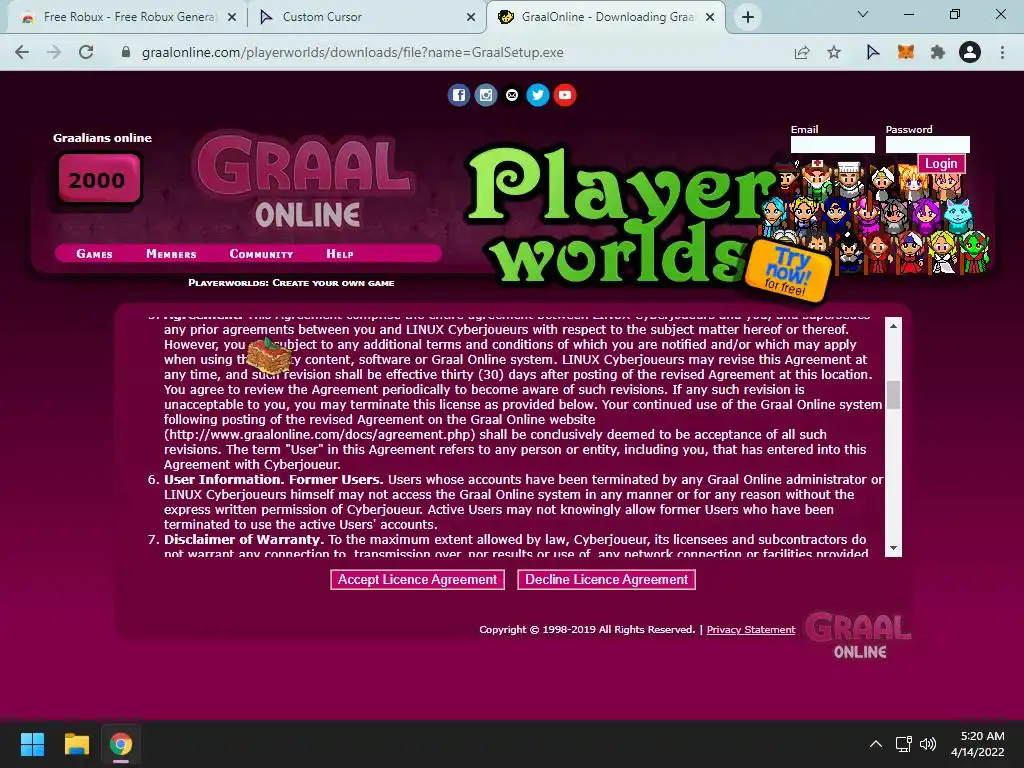1024x768 pixels.
Task: Close the GraalOnline tab
Action: [710, 17]
